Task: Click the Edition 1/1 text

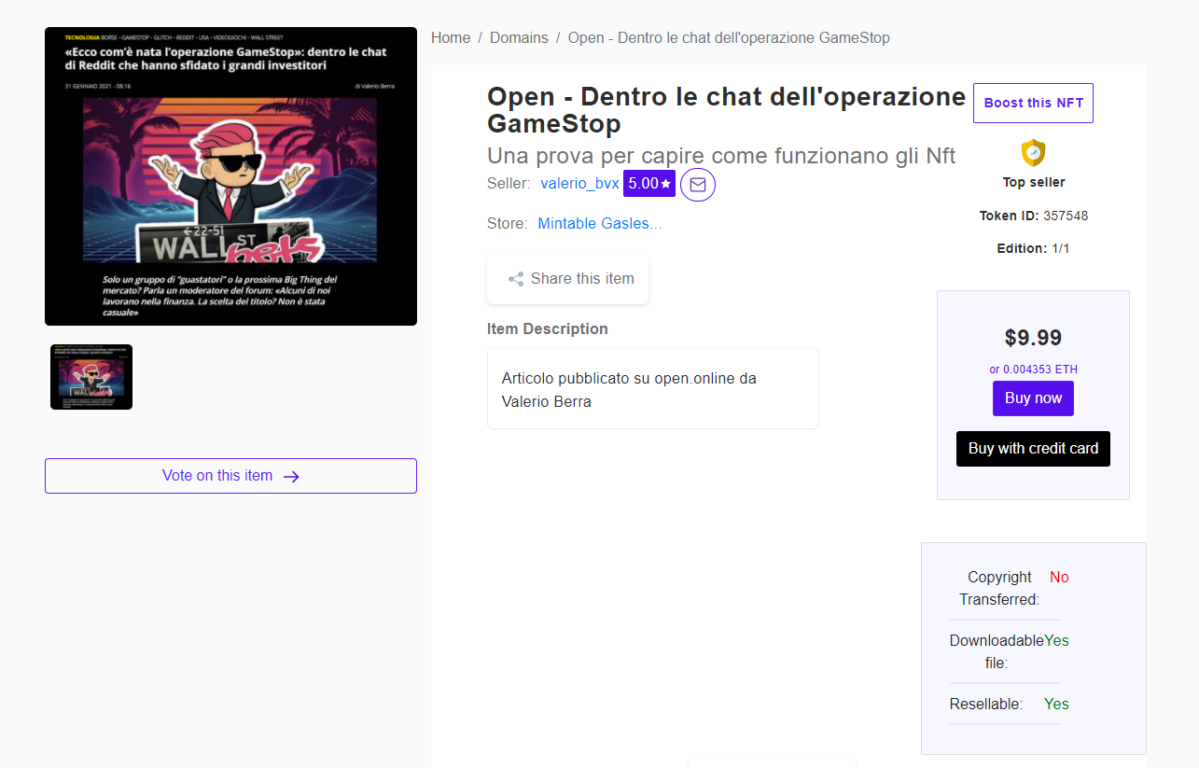Action: tap(1033, 249)
